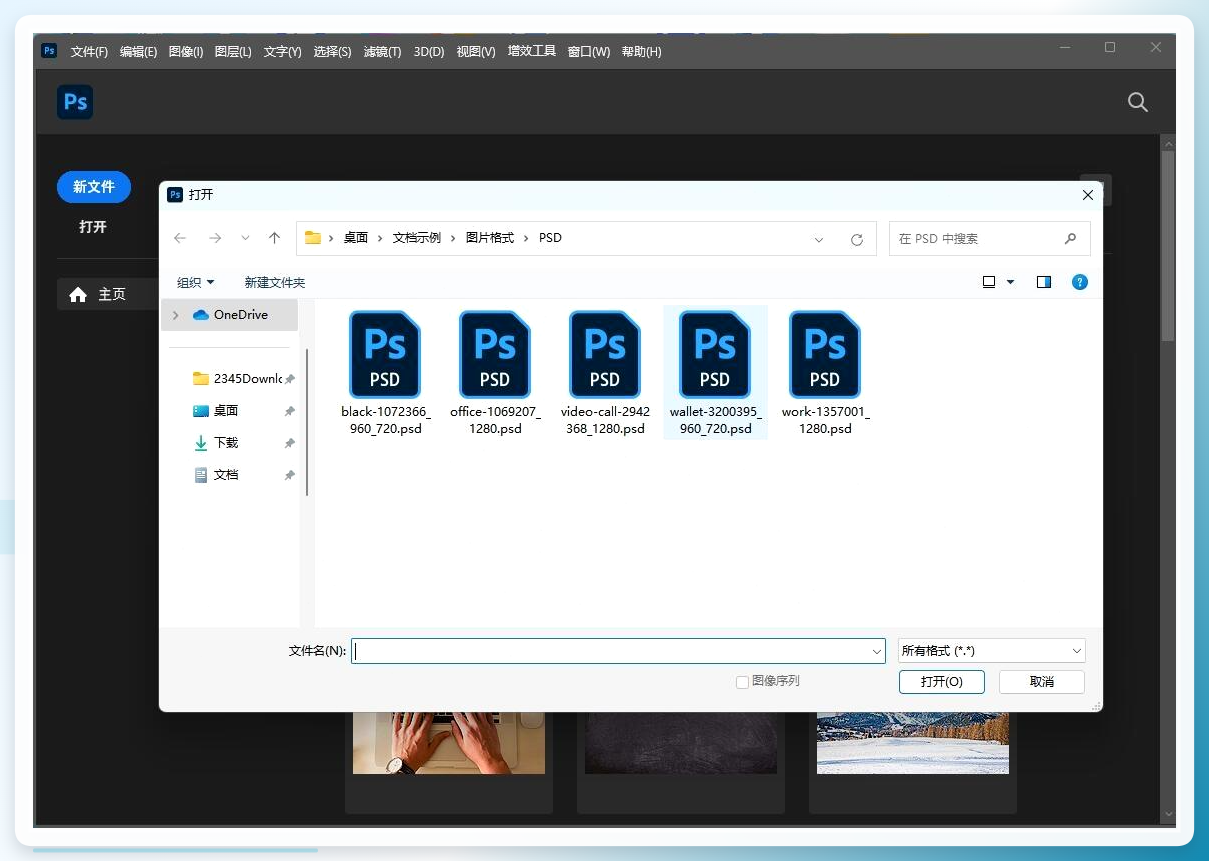Open the 3D(D) menu
1209x861 pixels.
(x=429, y=51)
